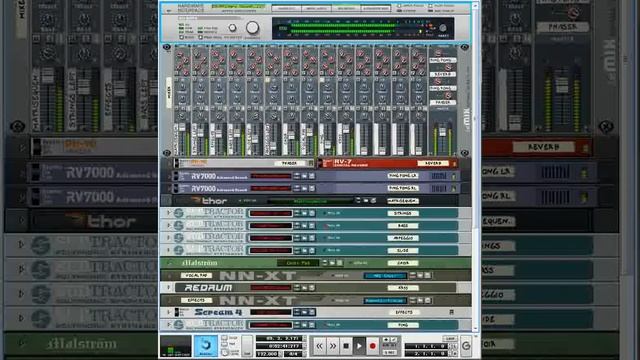The width and height of the screenshot is (640, 360).
Task: Unfold the Scream 4 device
Action: click(169, 312)
